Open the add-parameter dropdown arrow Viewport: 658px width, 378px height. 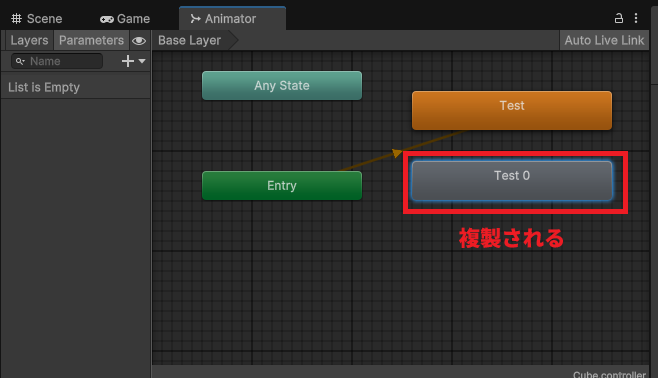142,61
